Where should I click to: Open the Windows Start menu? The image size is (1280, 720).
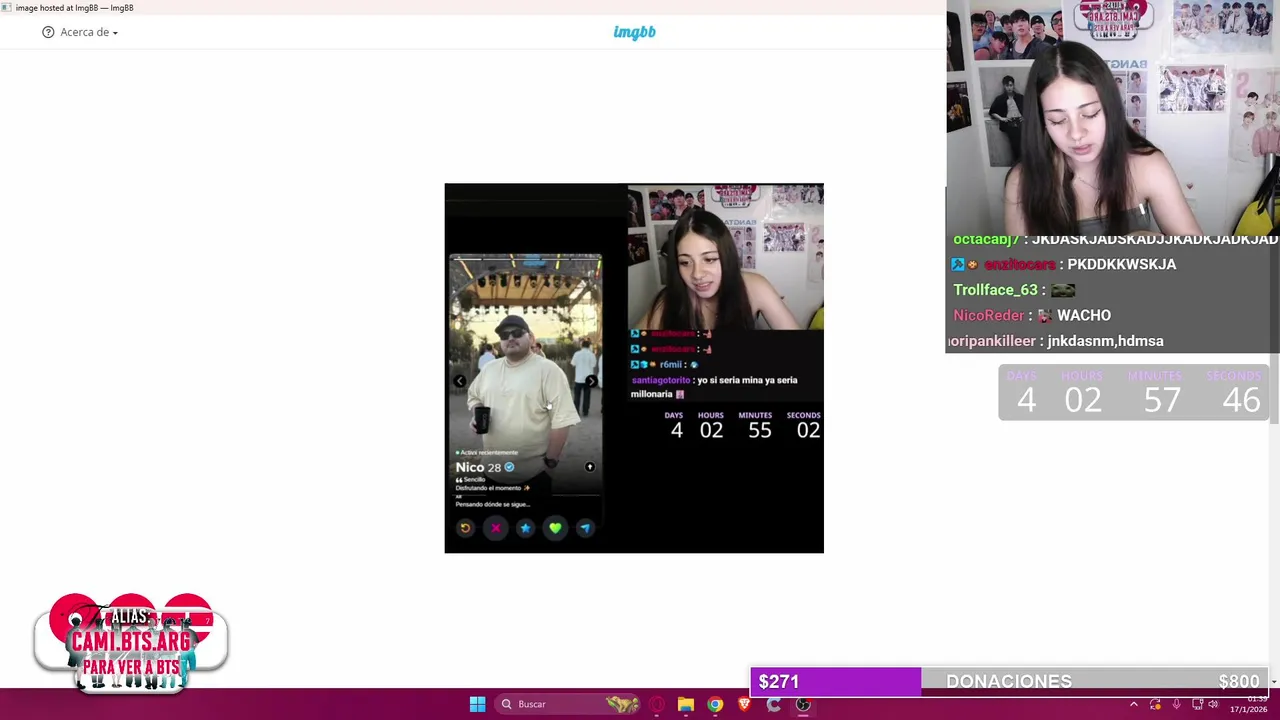tap(477, 704)
